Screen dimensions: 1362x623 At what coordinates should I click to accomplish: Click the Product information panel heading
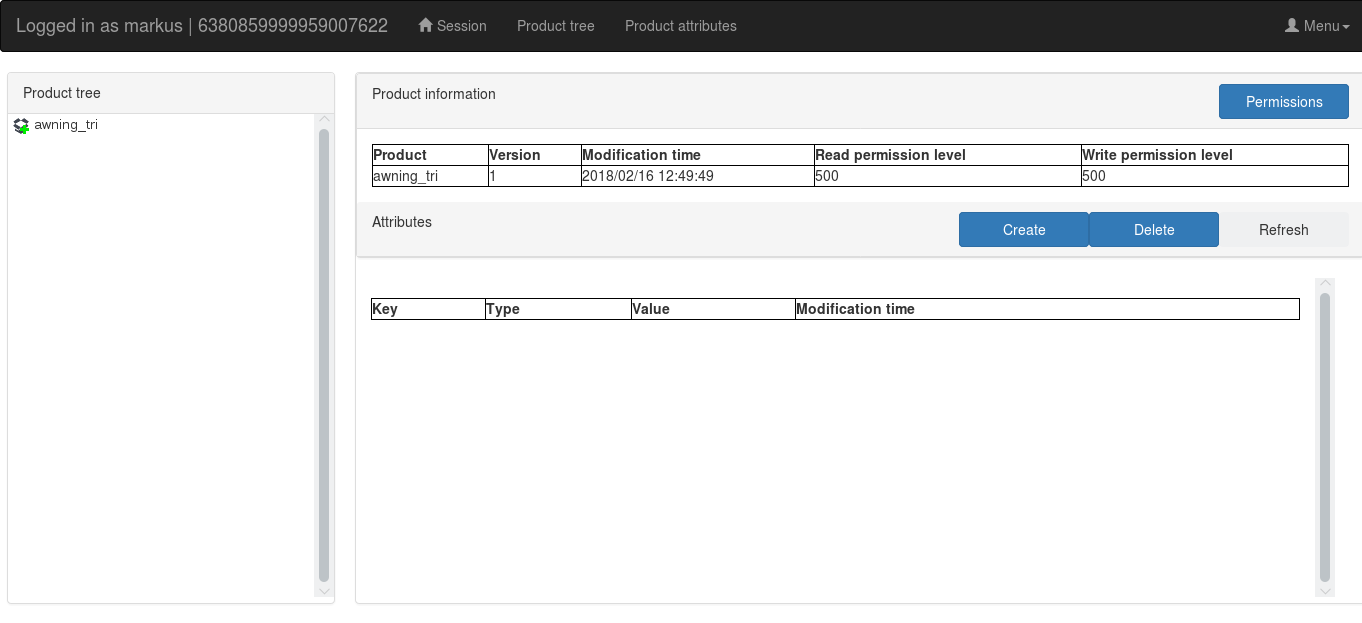[x=434, y=94]
